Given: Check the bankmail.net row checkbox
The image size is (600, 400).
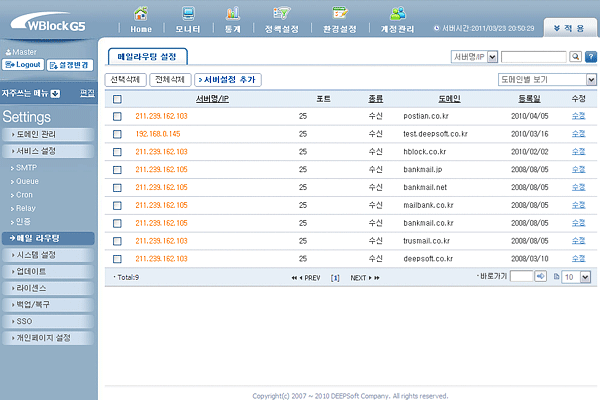Looking at the screenshot, I should point(117,188).
